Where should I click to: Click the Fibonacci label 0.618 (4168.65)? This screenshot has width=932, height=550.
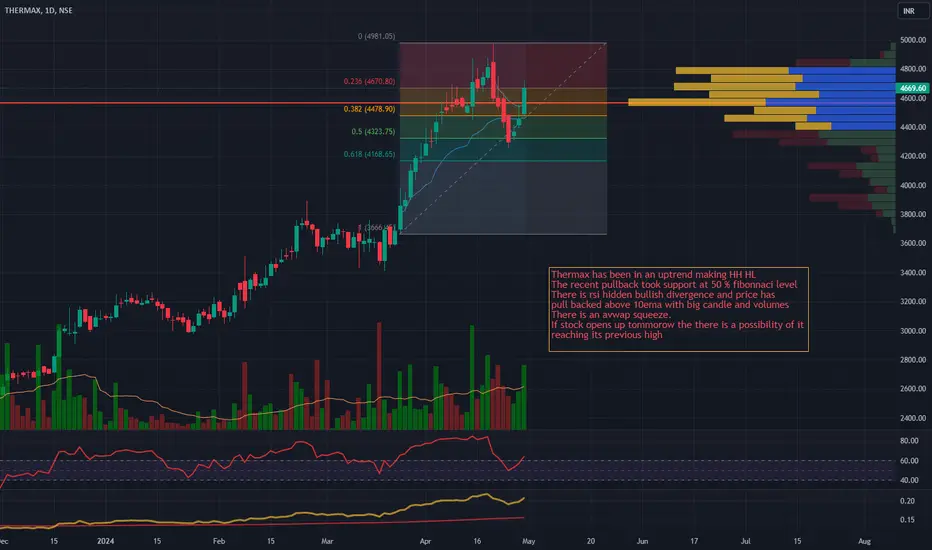pyautogui.click(x=369, y=154)
